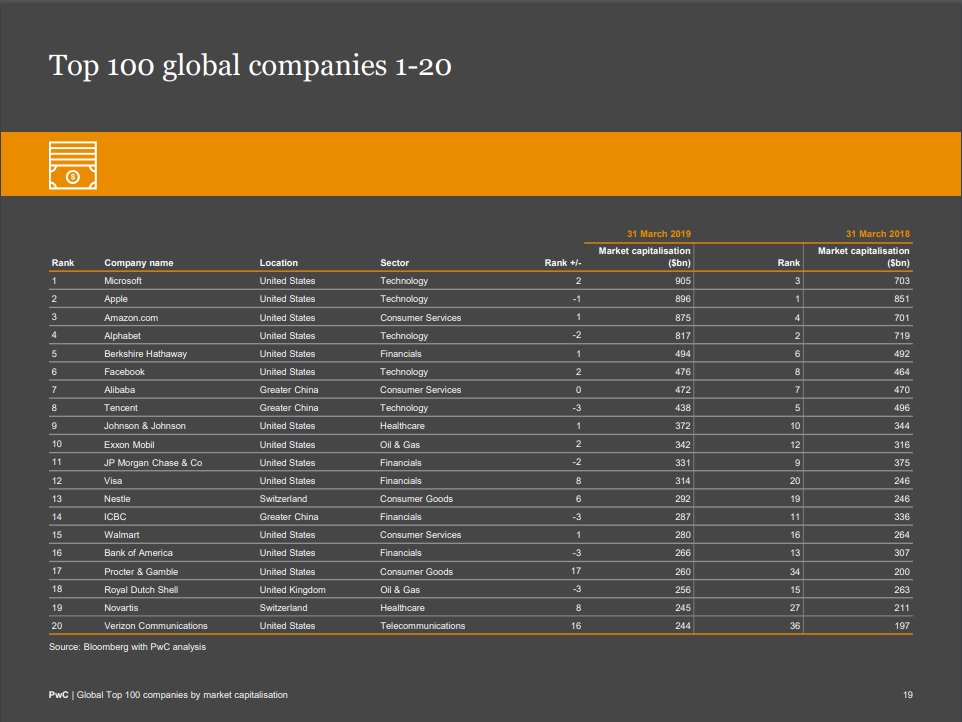
Task: Click the 'United Kingdom' location cell
Action: (293, 590)
